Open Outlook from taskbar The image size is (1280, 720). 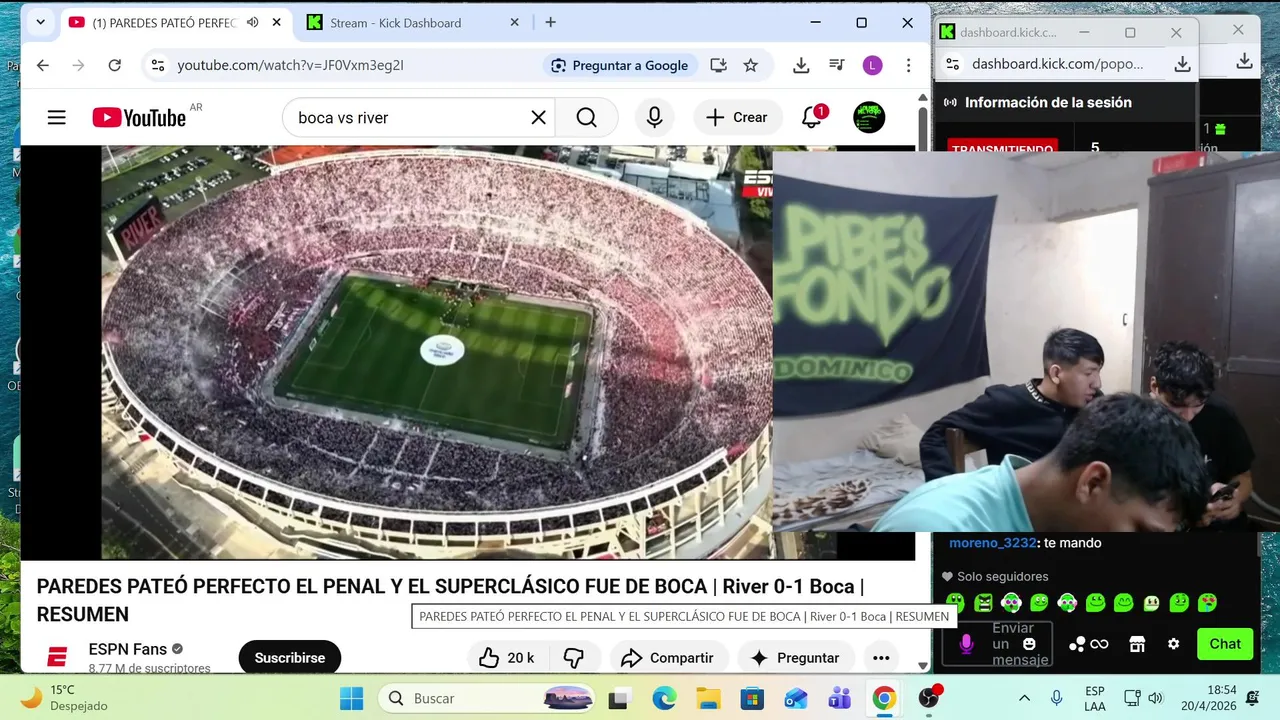pos(796,698)
